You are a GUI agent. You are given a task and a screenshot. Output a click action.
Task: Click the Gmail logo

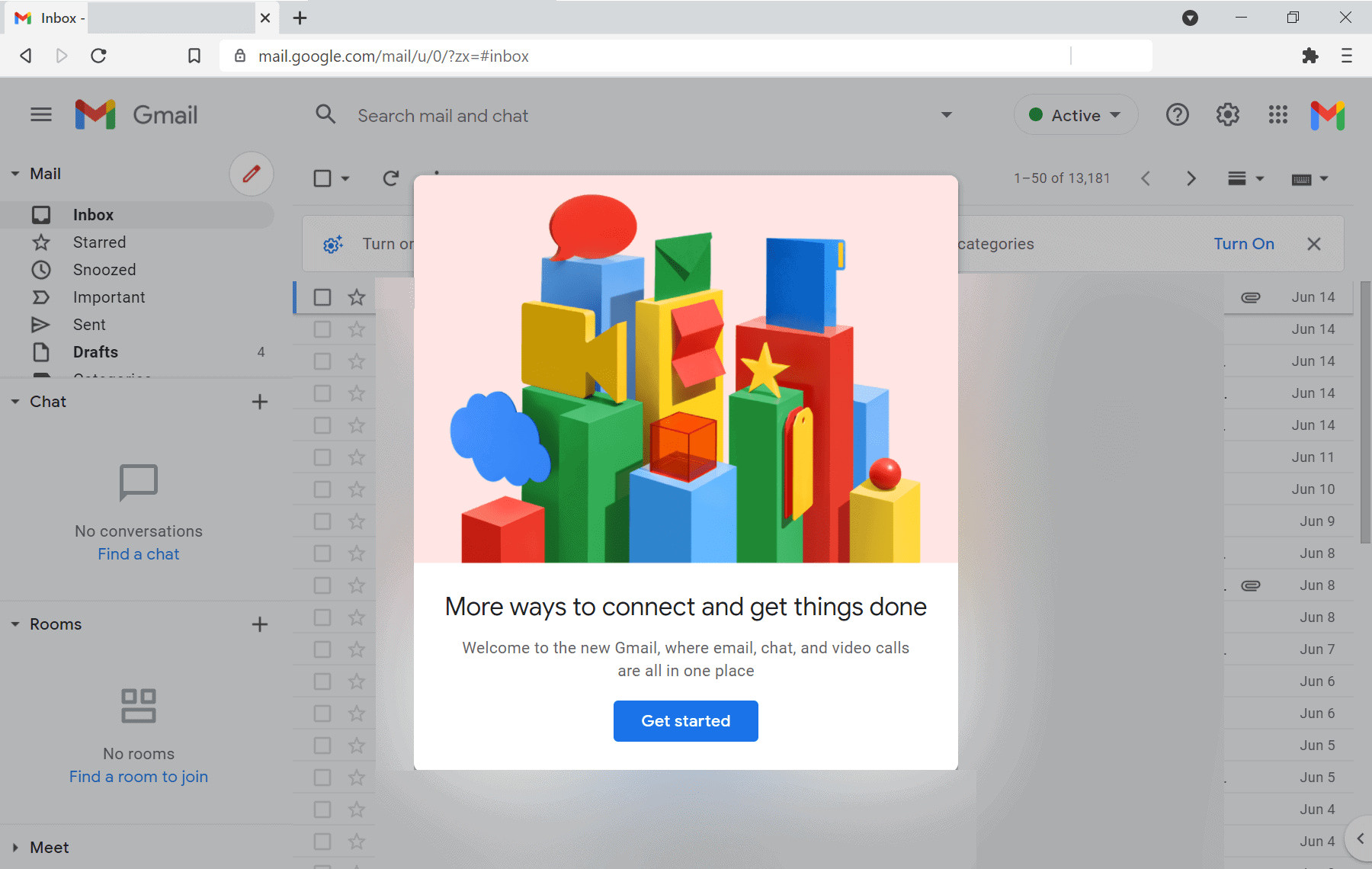point(137,115)
